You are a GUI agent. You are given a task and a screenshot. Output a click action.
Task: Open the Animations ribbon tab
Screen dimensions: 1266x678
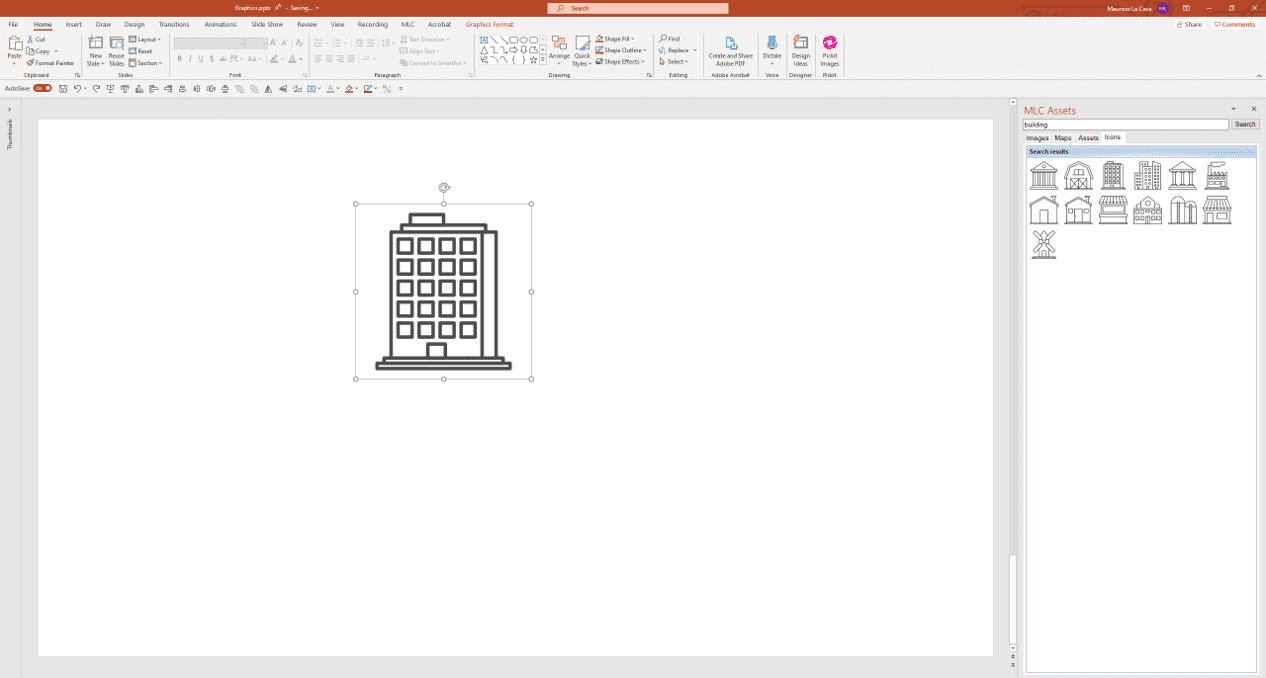(219, 24)
